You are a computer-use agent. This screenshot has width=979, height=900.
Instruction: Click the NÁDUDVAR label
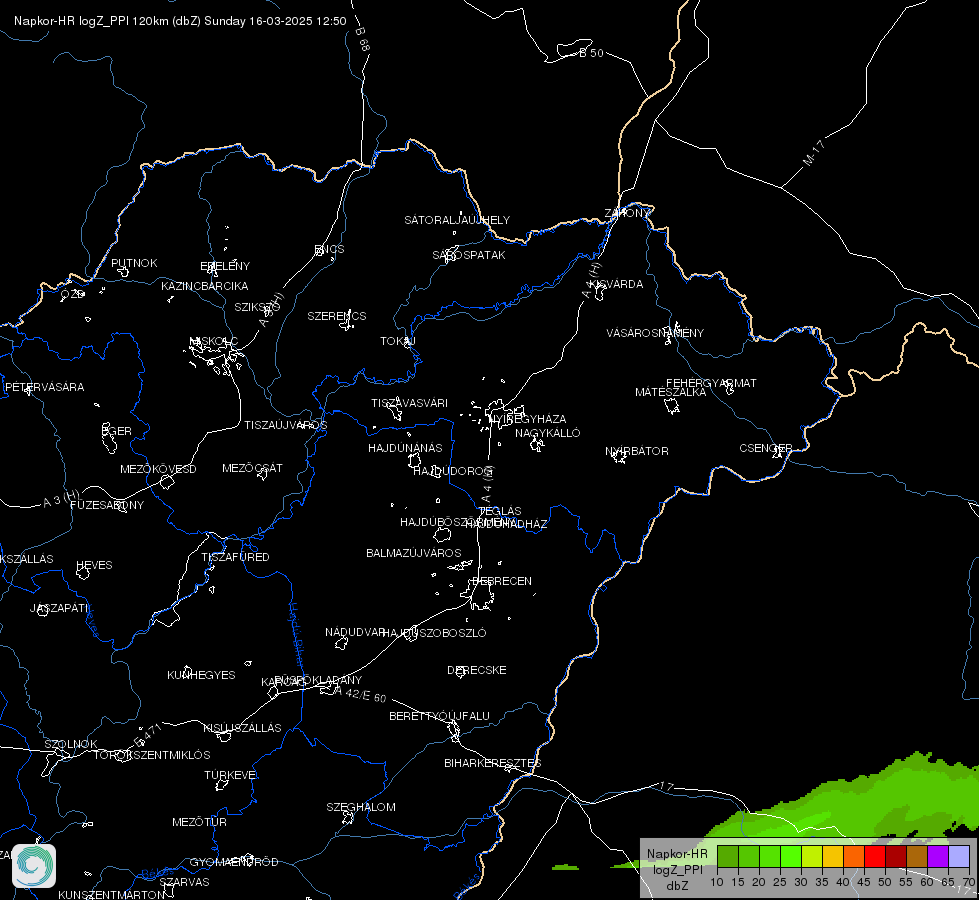[x=355, y=632]
